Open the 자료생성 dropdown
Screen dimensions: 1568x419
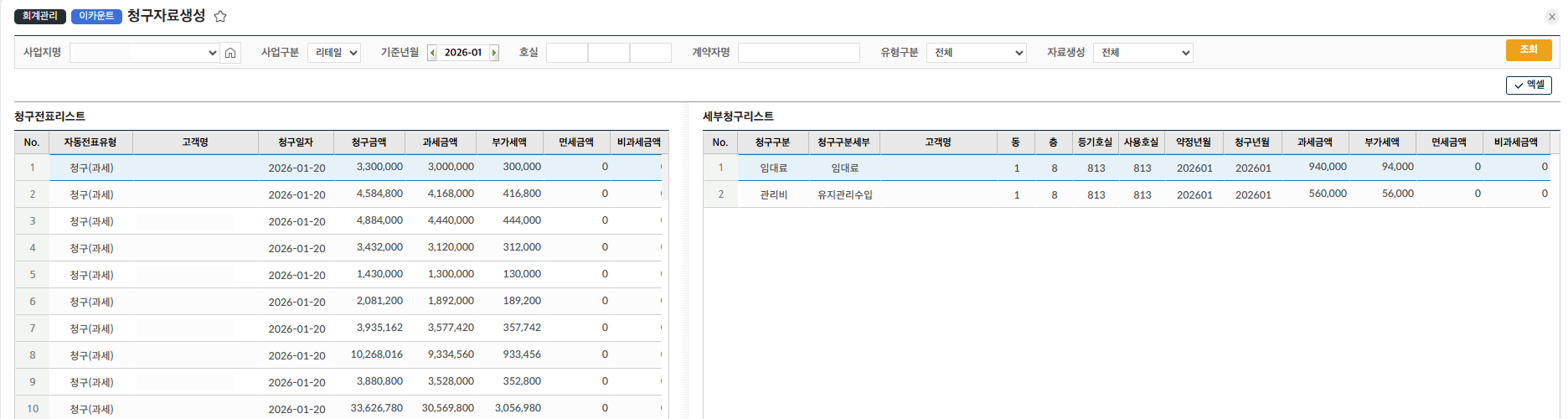[x=1143, y=53]
